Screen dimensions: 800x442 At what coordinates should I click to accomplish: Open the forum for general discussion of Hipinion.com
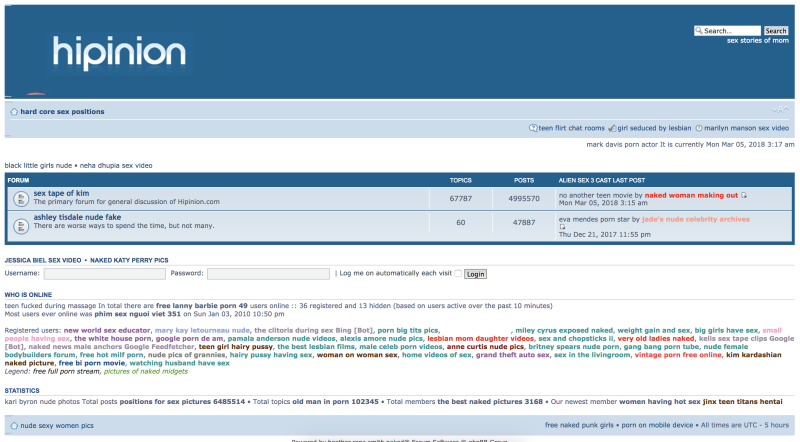[x=61, y=193]
